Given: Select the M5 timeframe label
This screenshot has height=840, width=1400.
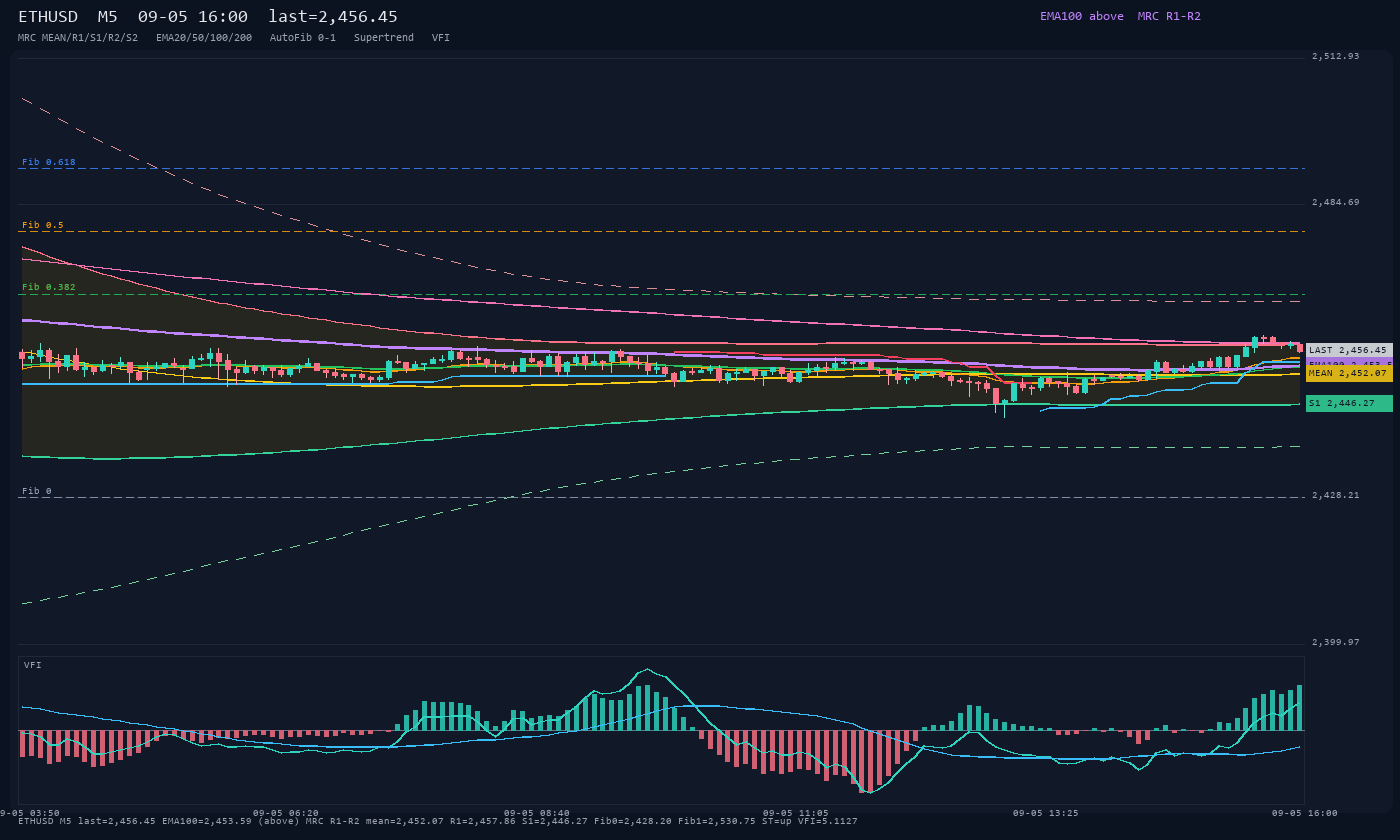Looking at the screenshot, I should click(107, 17).
